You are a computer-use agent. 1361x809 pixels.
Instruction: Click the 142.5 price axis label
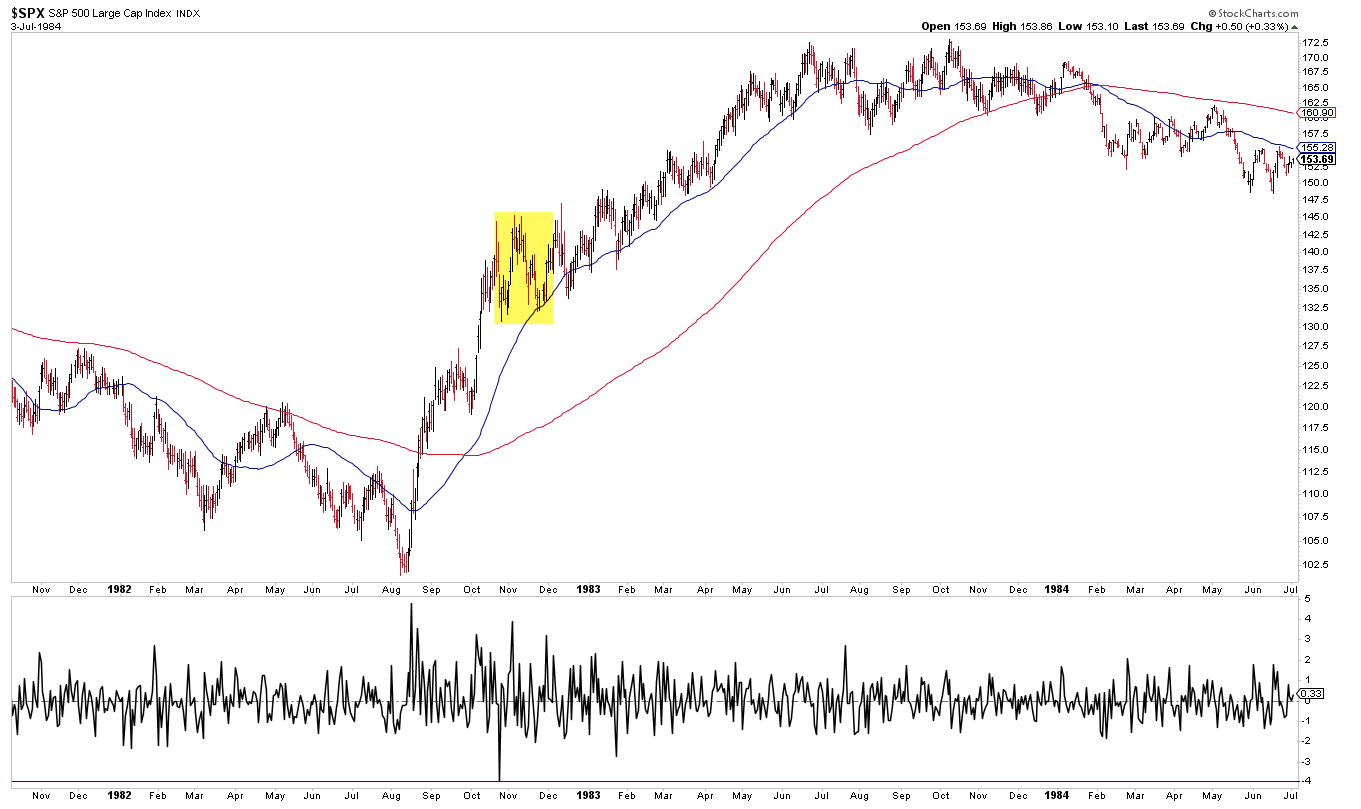point(1317,235)
